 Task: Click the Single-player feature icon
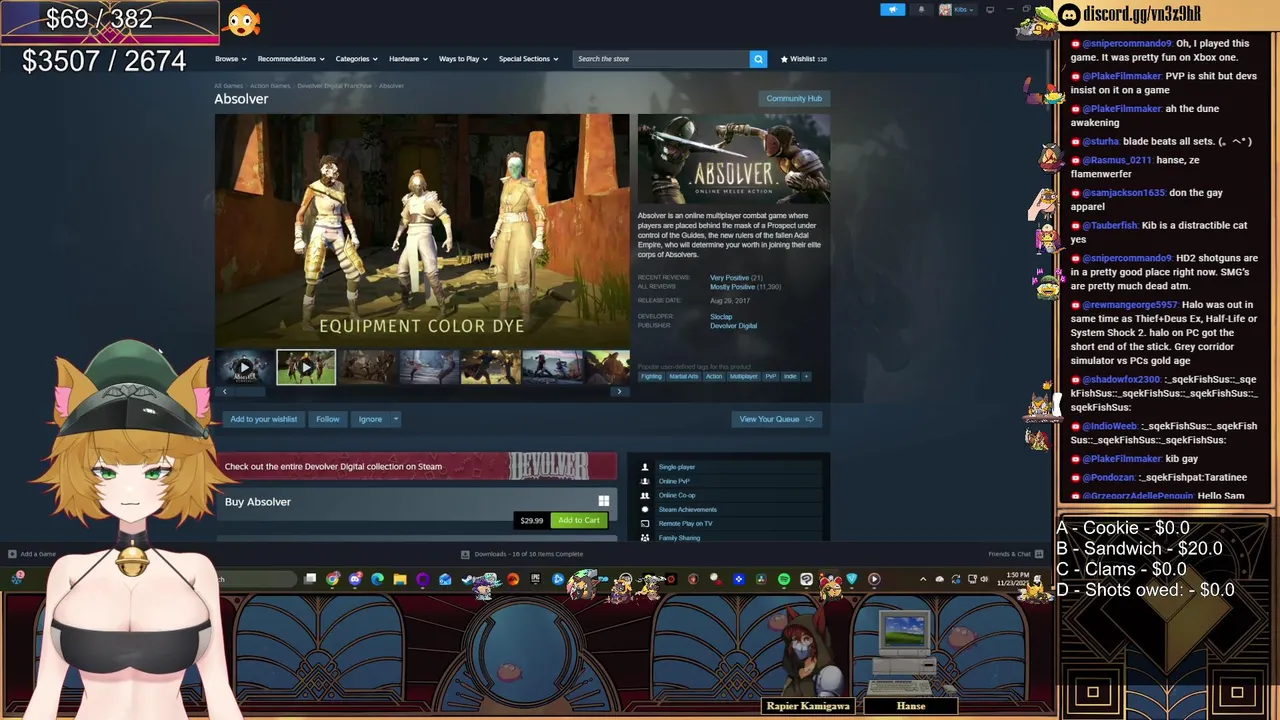click(x=645, y=467)
